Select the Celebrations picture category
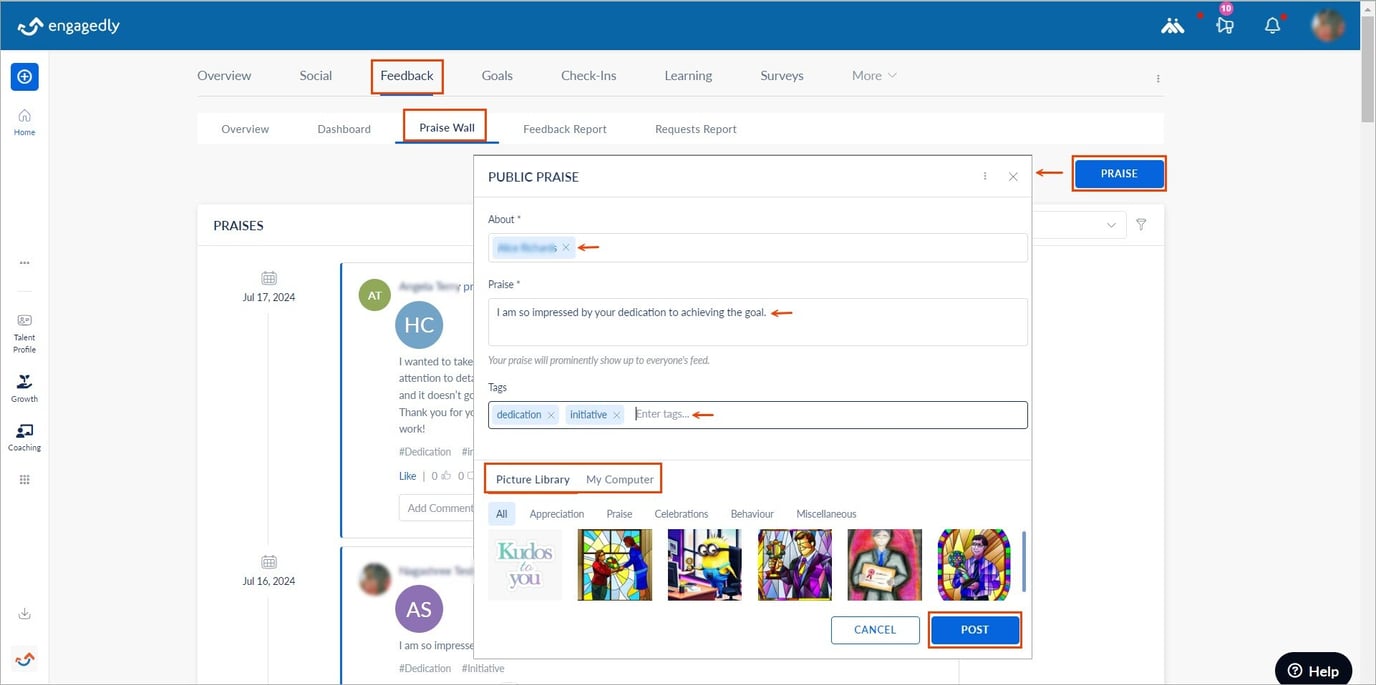This screenshot has height=685, width=1376. 681,514
